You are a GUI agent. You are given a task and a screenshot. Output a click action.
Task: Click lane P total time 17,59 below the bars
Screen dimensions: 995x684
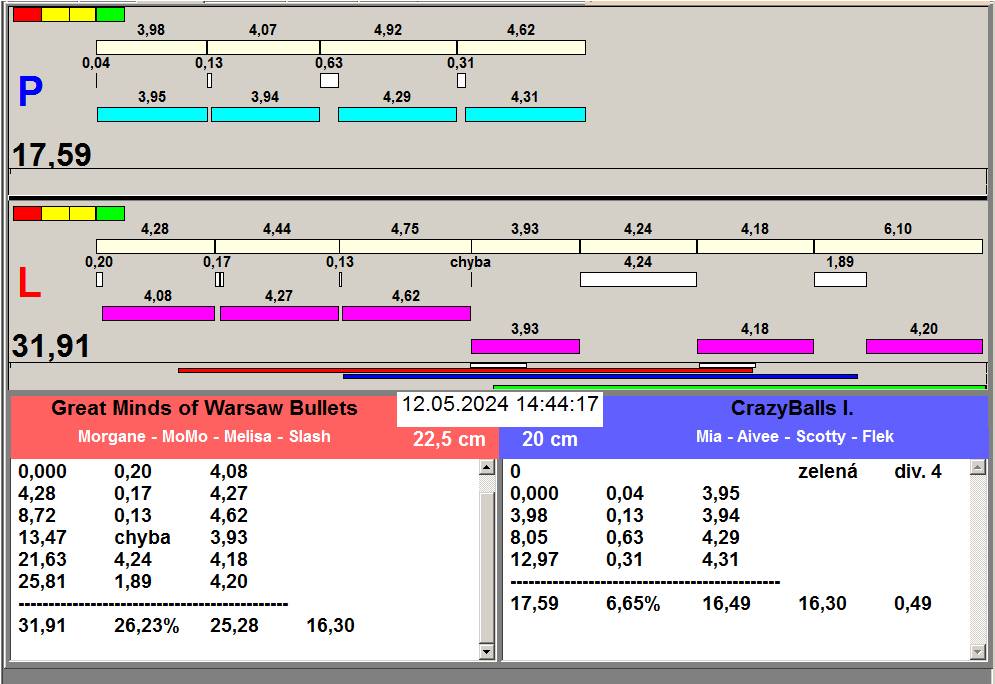(x=52, y=155)
